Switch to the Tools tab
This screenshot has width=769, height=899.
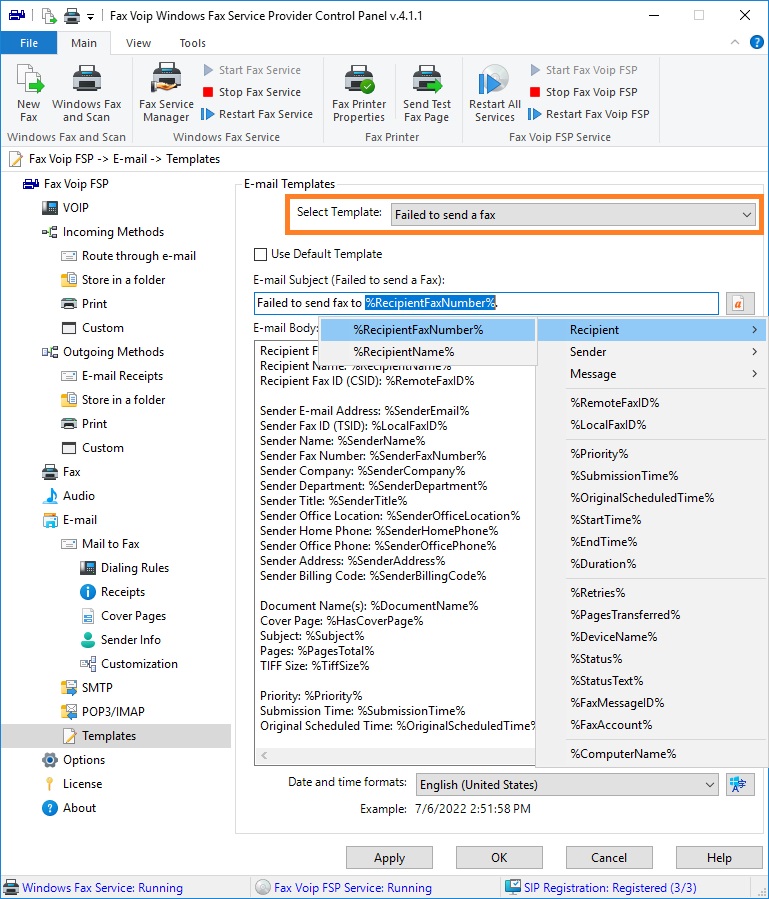coord(192,43)
